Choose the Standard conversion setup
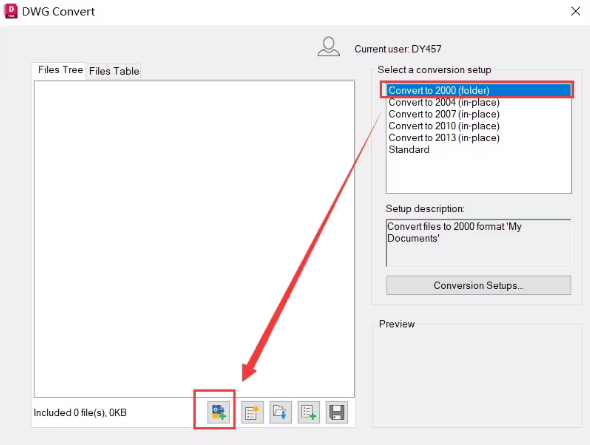Image resolution: width=590 pixels, height=445 pixels. 409,150
